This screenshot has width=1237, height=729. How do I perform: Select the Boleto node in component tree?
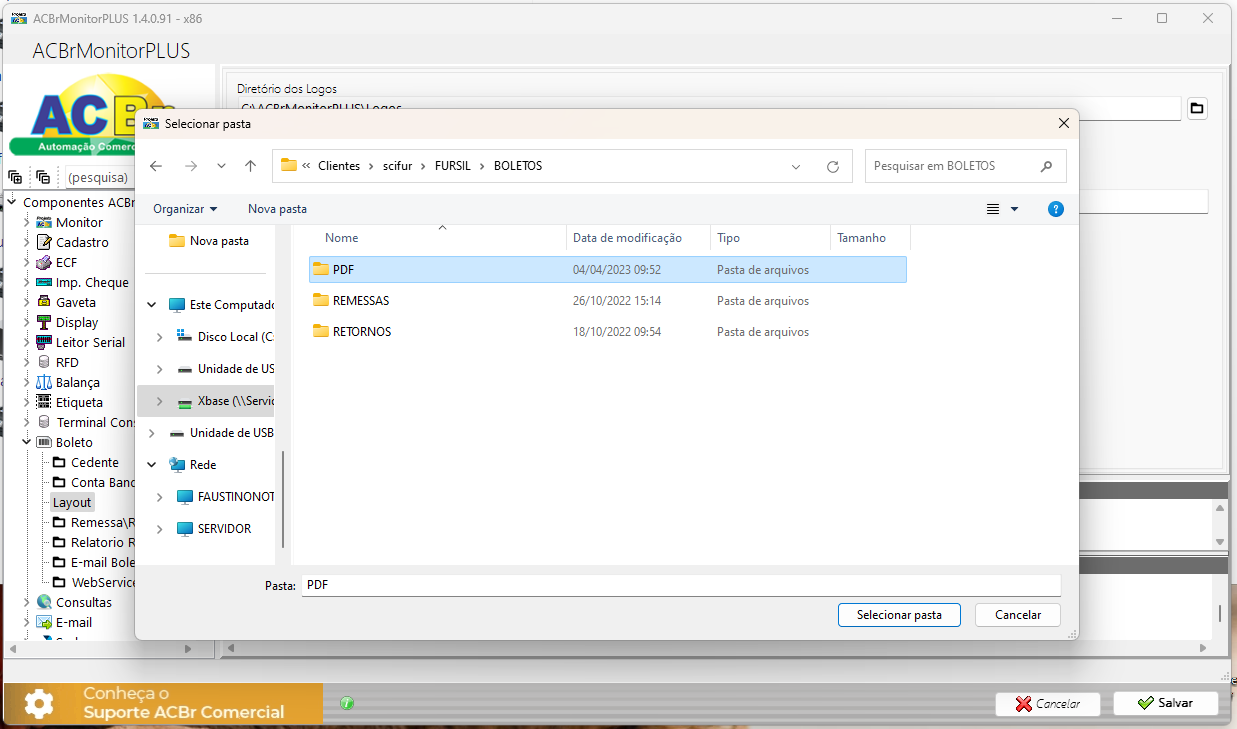(x=74, y=442)
